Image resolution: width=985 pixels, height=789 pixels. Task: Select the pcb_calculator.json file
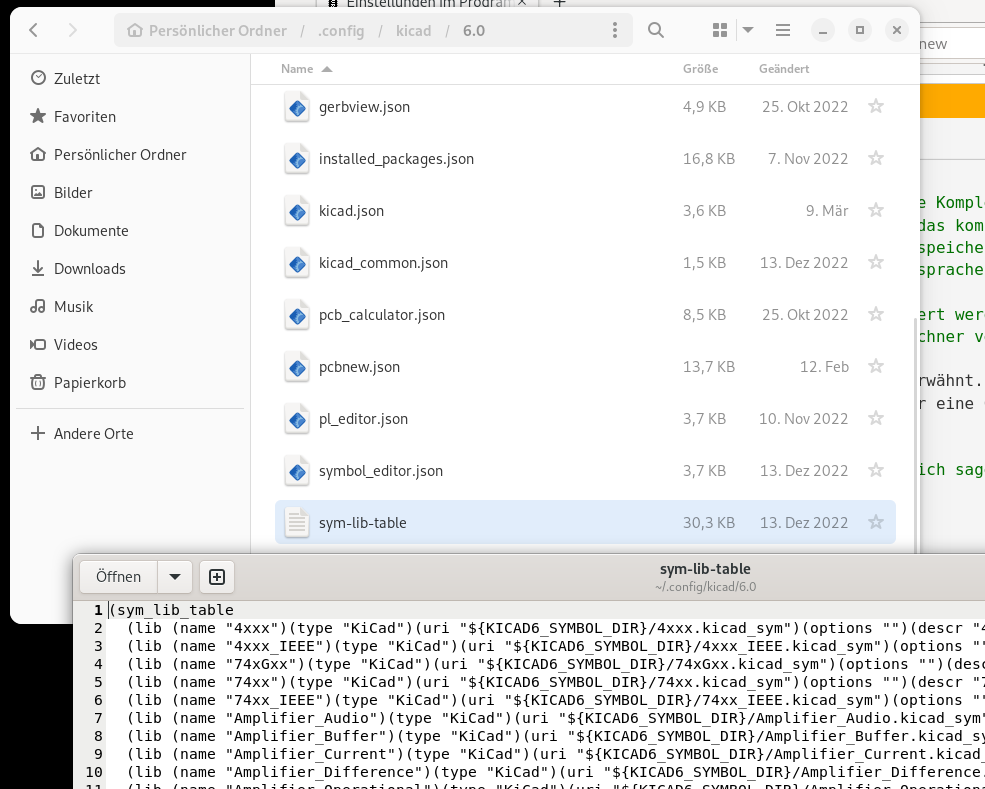click(x=585, y=315)
